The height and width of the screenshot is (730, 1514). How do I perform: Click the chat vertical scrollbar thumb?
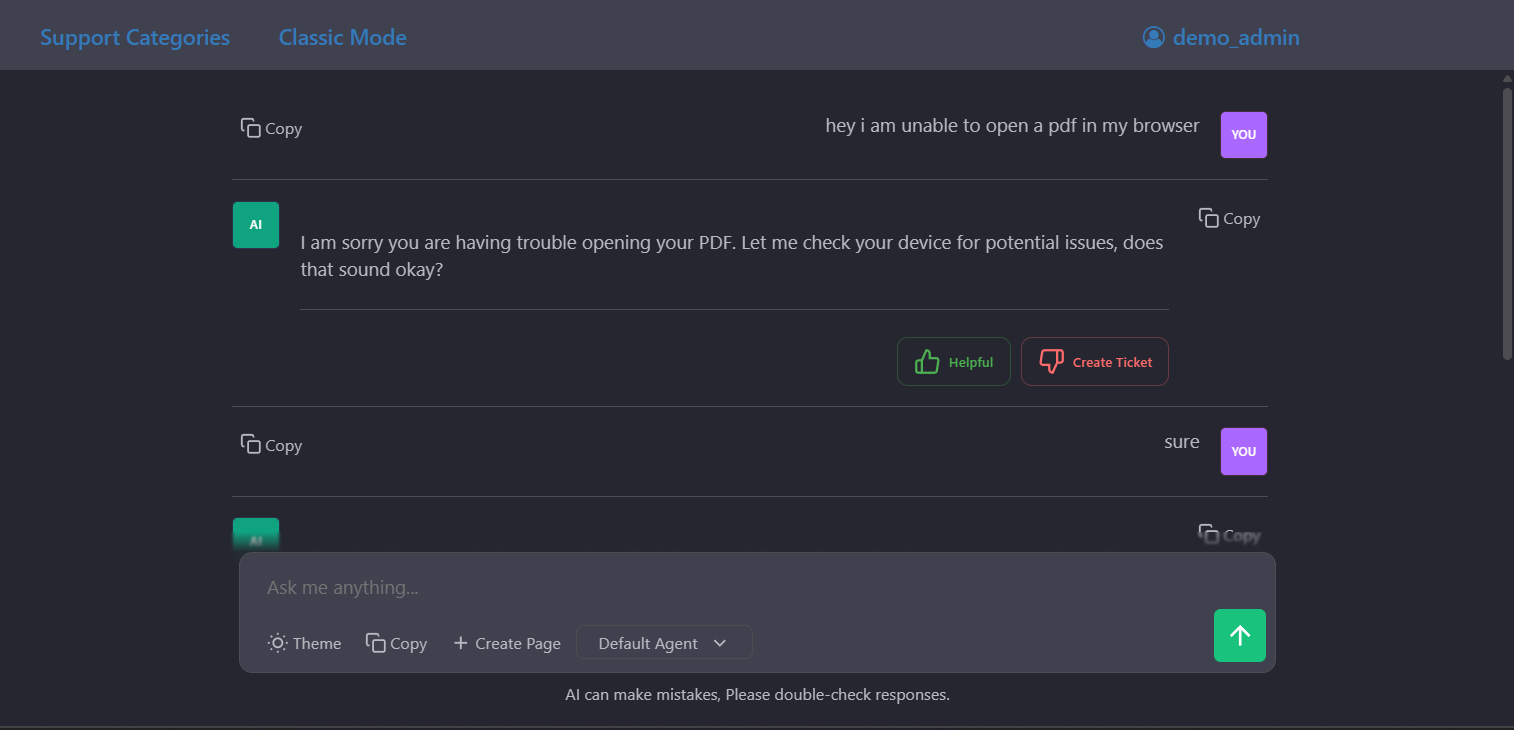1507,222
